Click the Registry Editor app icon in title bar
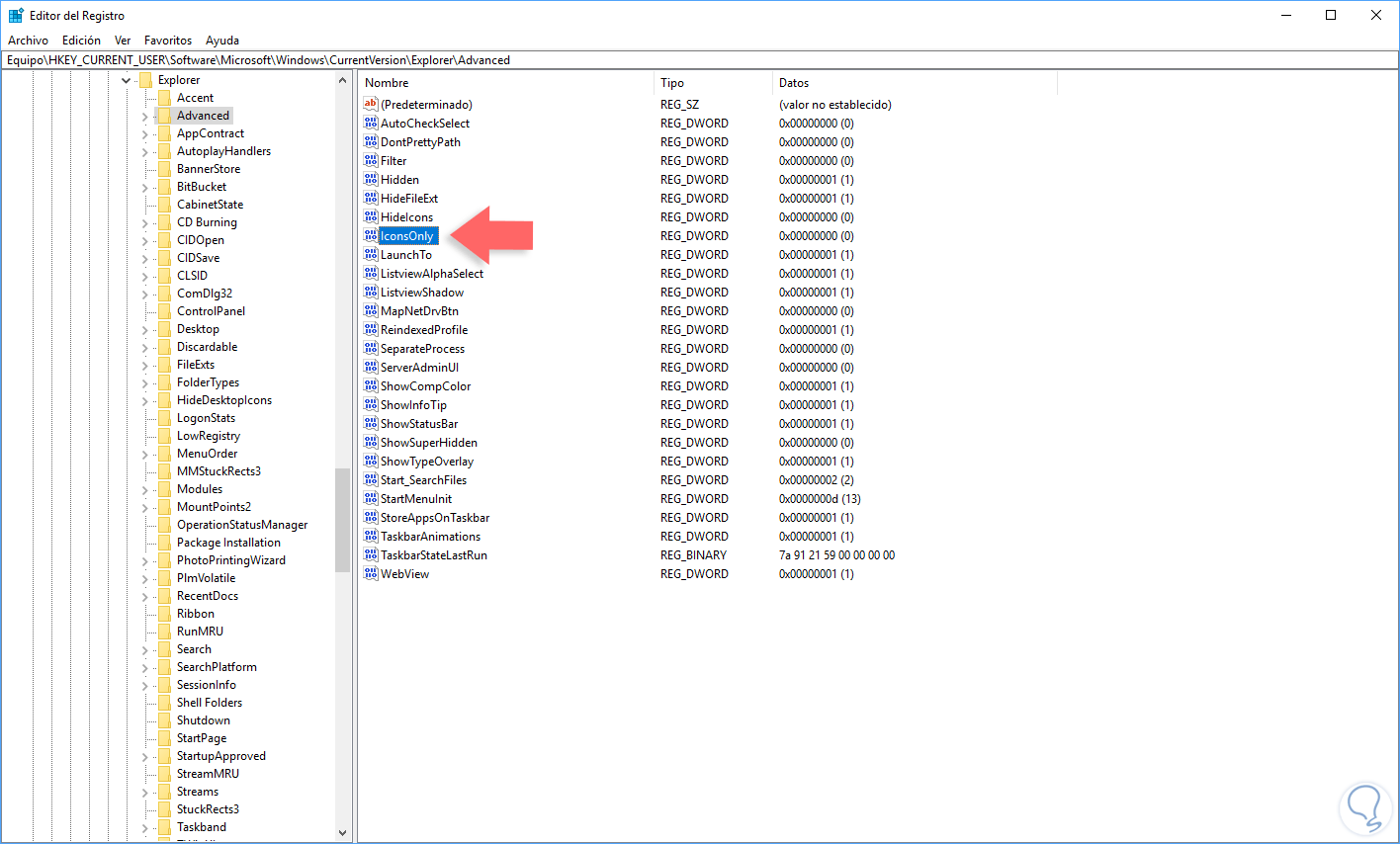1400x844 pixels. point(16,16)
